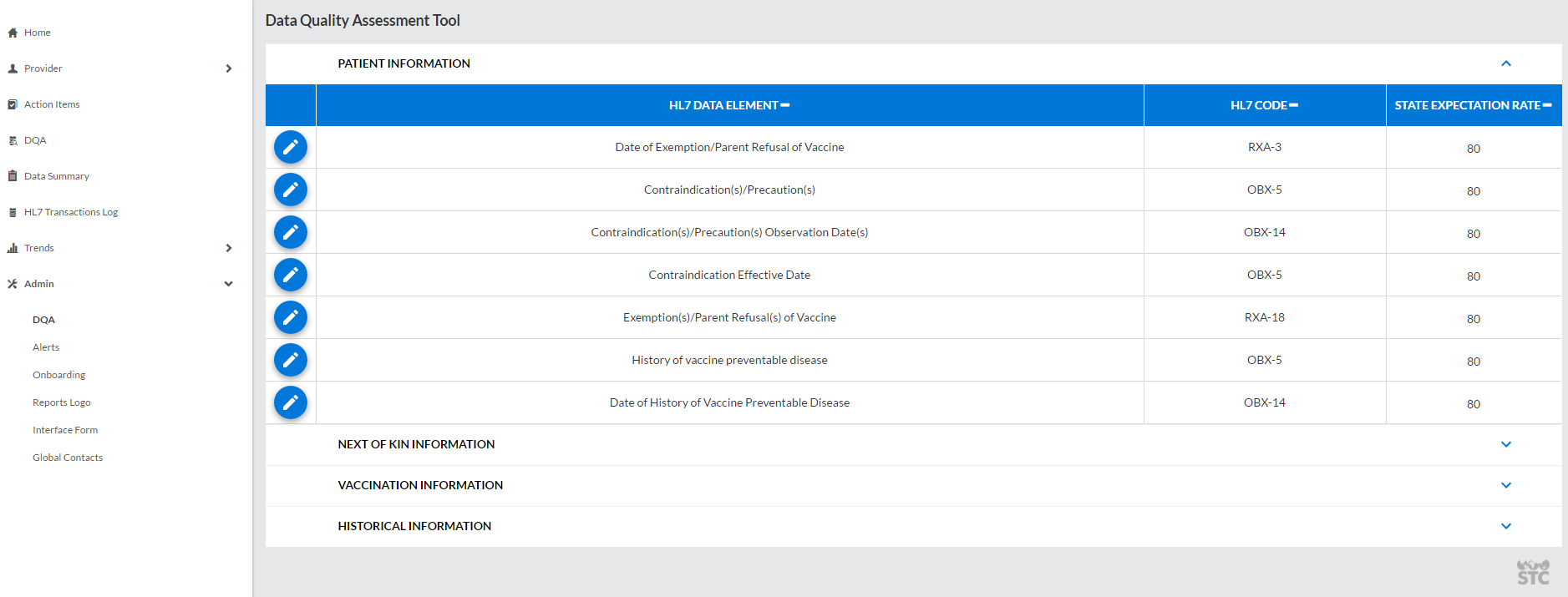Click the RXA-3 code cell
The image size is (1568, 597).
[1265, 147]
